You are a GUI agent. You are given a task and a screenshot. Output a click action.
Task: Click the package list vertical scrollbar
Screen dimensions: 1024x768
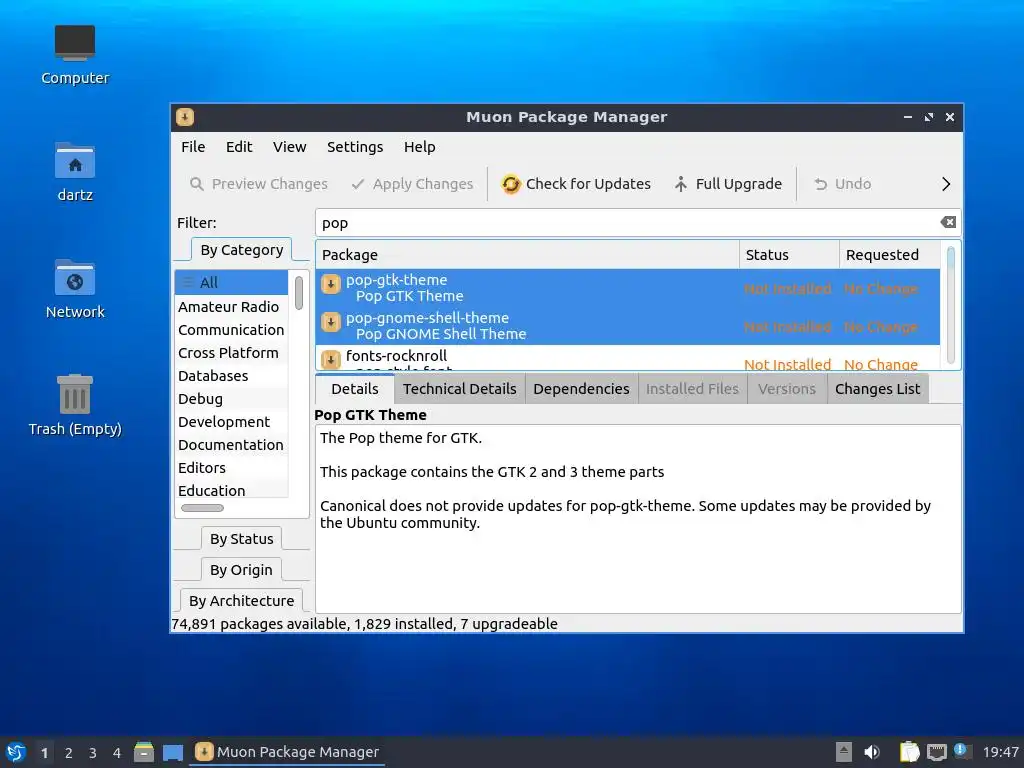[x=951, y=304]
